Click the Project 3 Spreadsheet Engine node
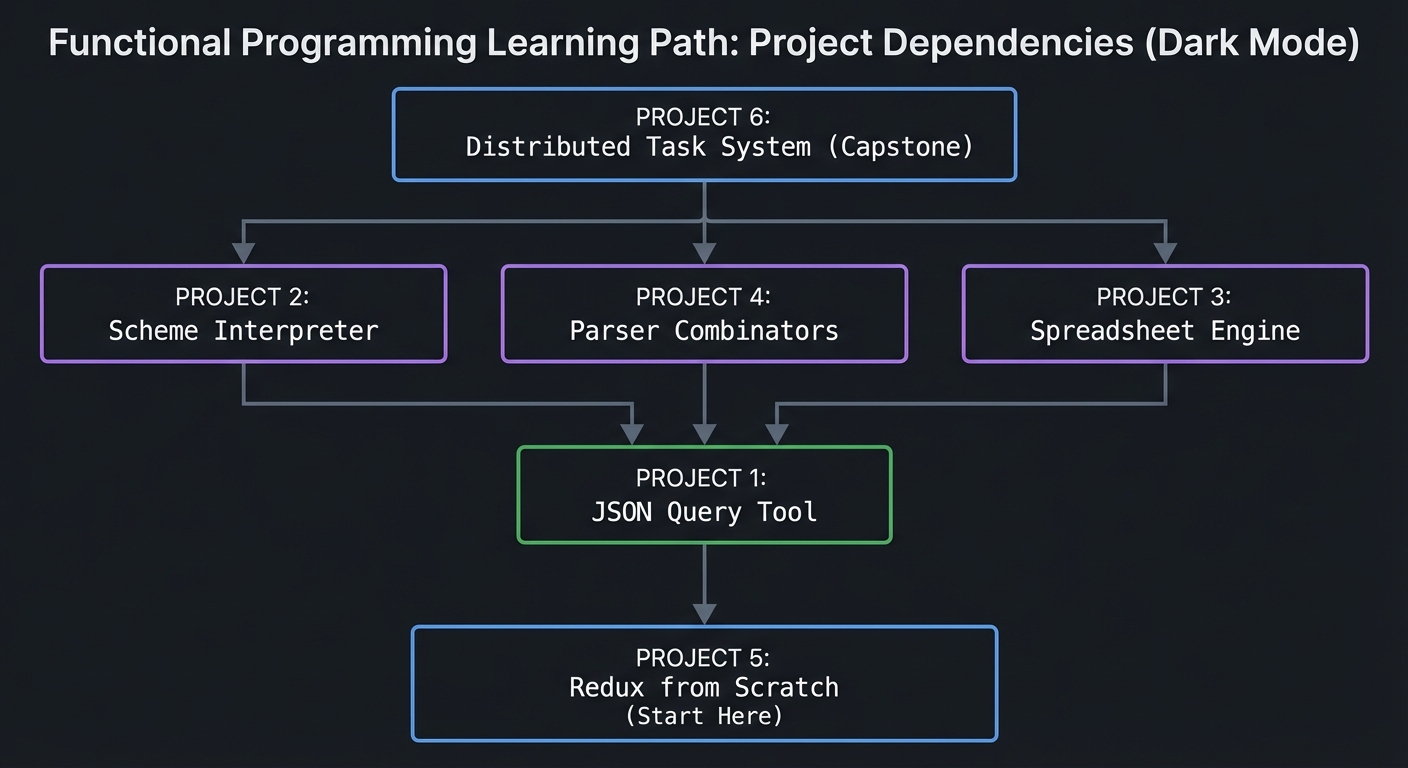 coord(1164,313)
